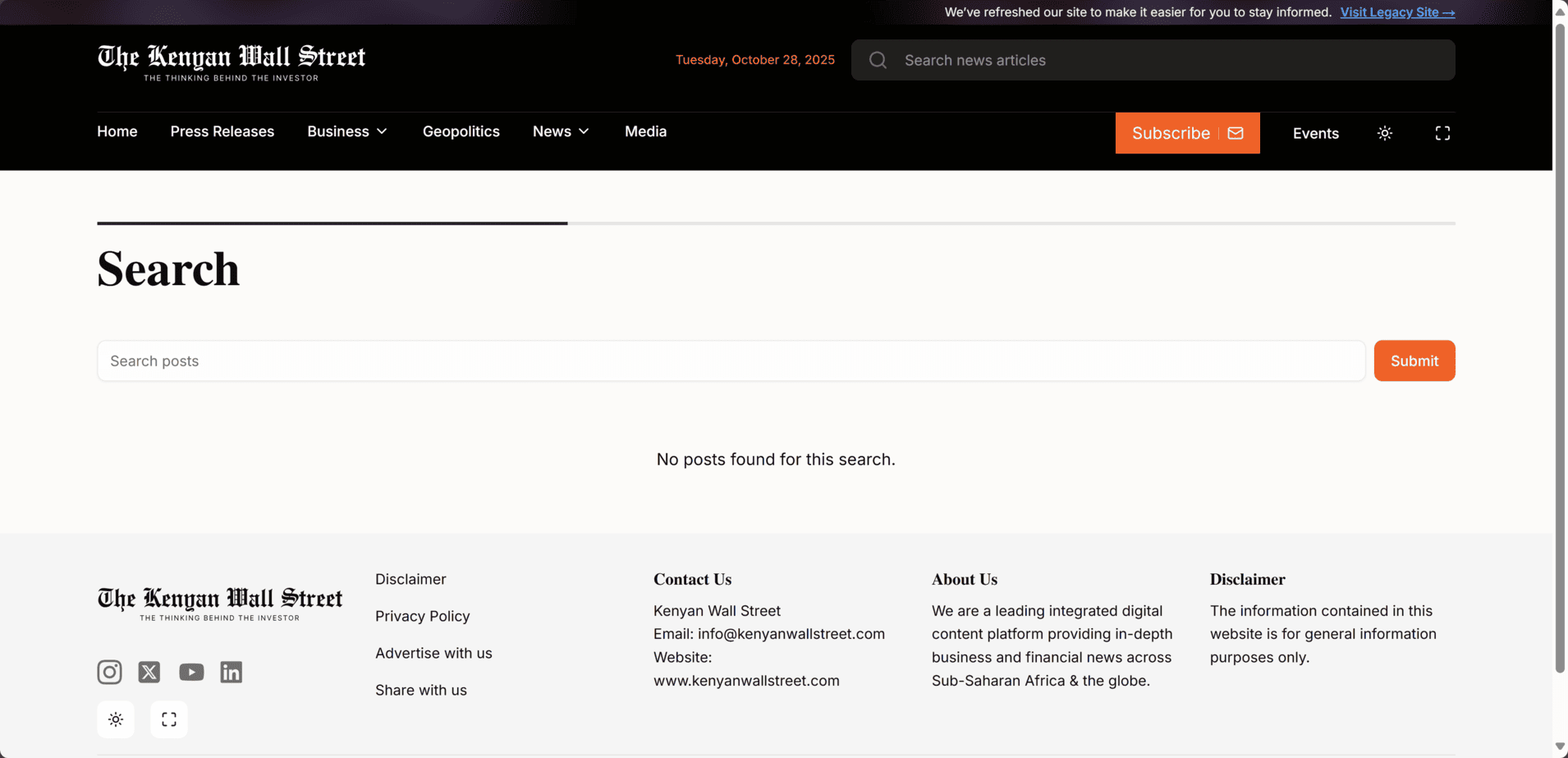This screenshot has height=758, width=1568.
Task: Click the Subscribe button
Action: click(x=1187, y=133)
